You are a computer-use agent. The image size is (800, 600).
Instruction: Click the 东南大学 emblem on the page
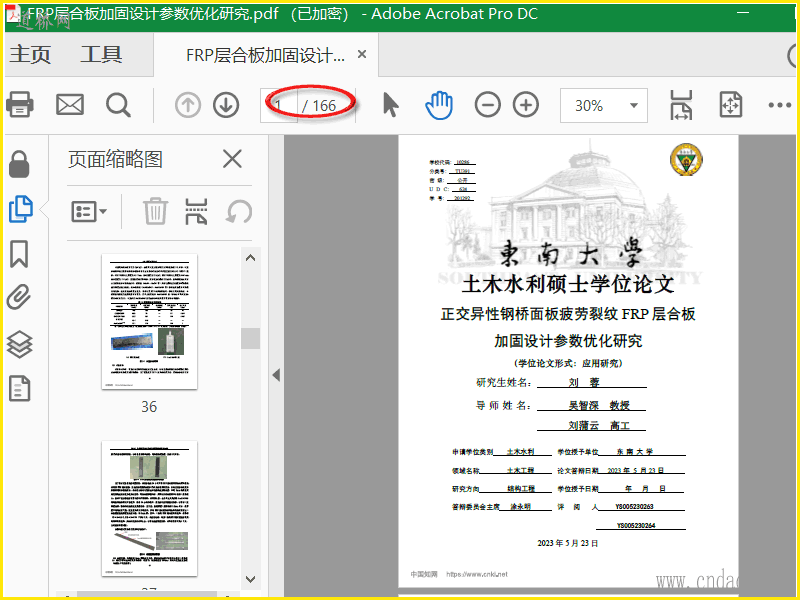pos(686,159)
